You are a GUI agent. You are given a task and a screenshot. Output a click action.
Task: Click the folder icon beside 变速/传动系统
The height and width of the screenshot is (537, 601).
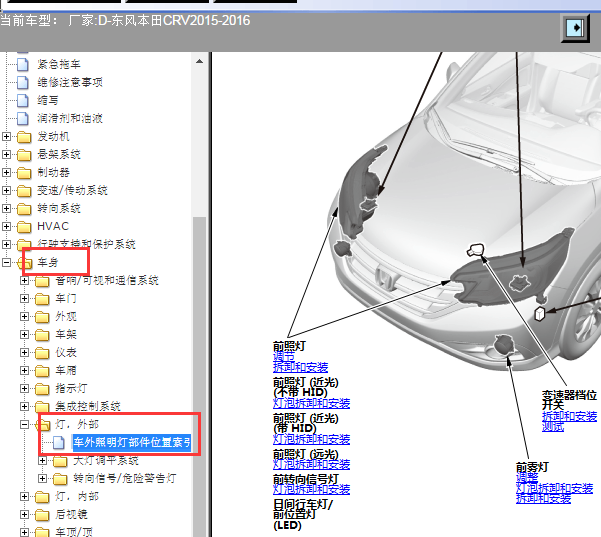point(24,191)
